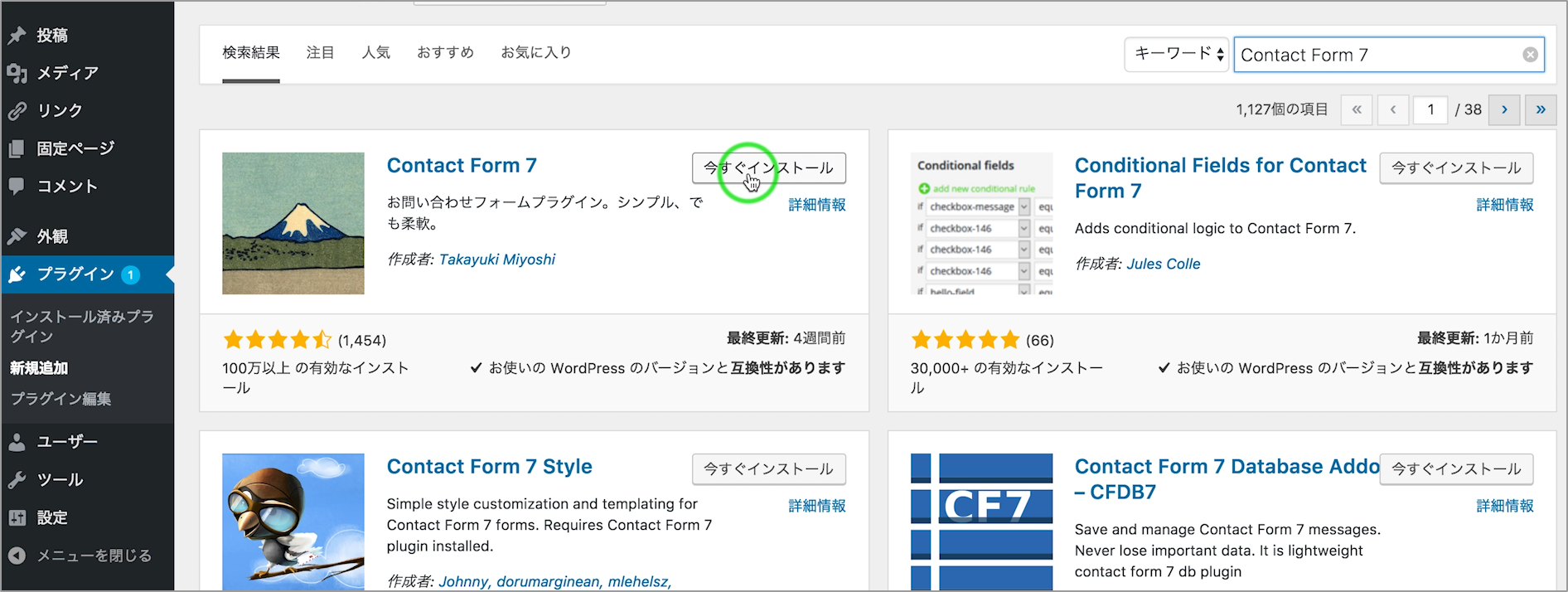Viewport: 1568px width, 592px height.
Task: Click Conditional Fields five-star rating
Action: 965,340
